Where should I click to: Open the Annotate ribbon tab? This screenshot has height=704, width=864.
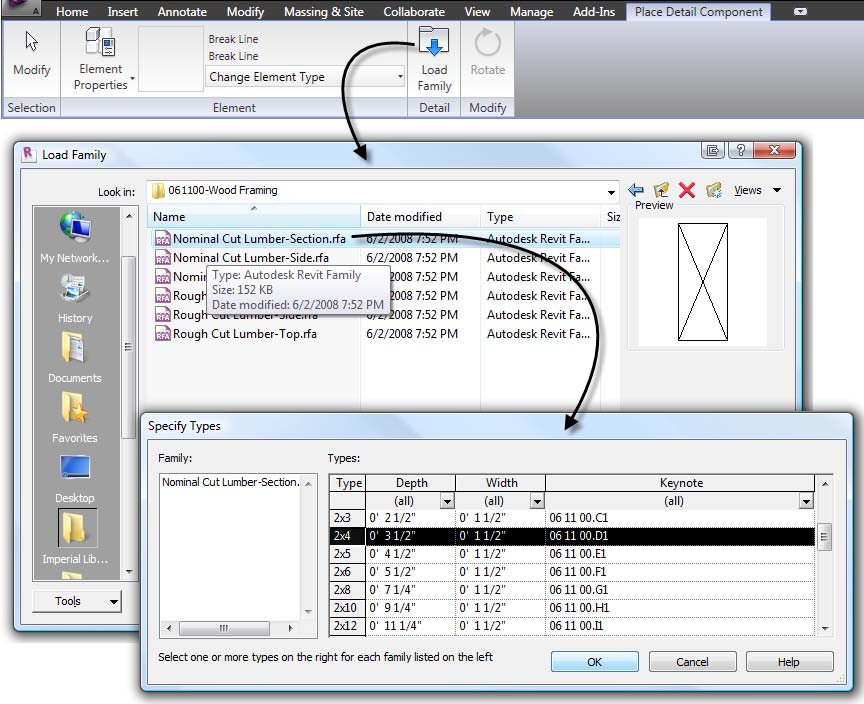tap(182, 12)
